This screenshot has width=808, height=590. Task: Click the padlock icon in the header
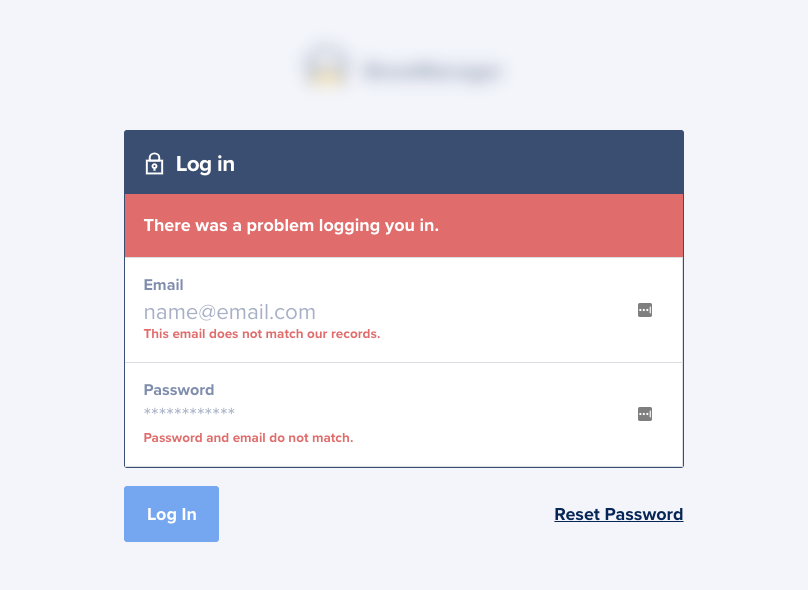point(154,164)
